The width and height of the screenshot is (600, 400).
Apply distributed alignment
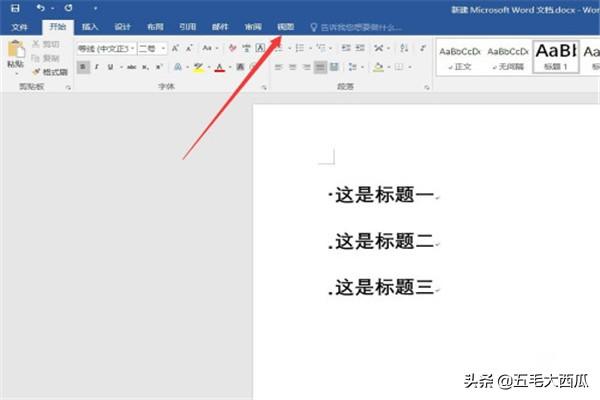[334, 67]
